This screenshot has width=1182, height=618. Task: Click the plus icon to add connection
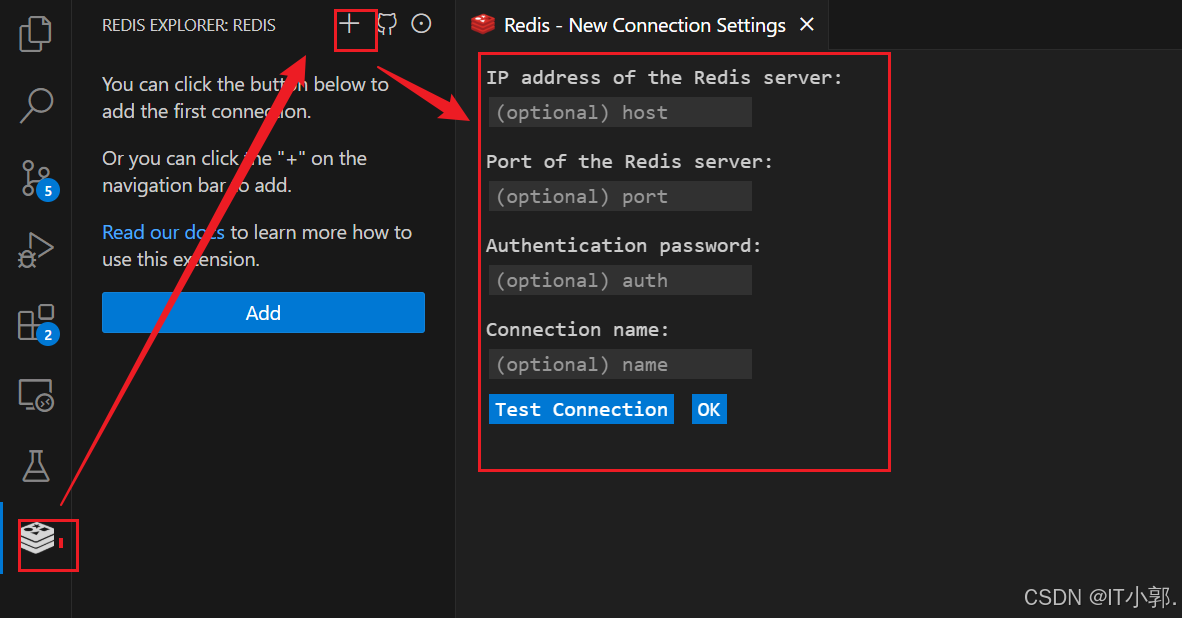(x=349, y=24)
